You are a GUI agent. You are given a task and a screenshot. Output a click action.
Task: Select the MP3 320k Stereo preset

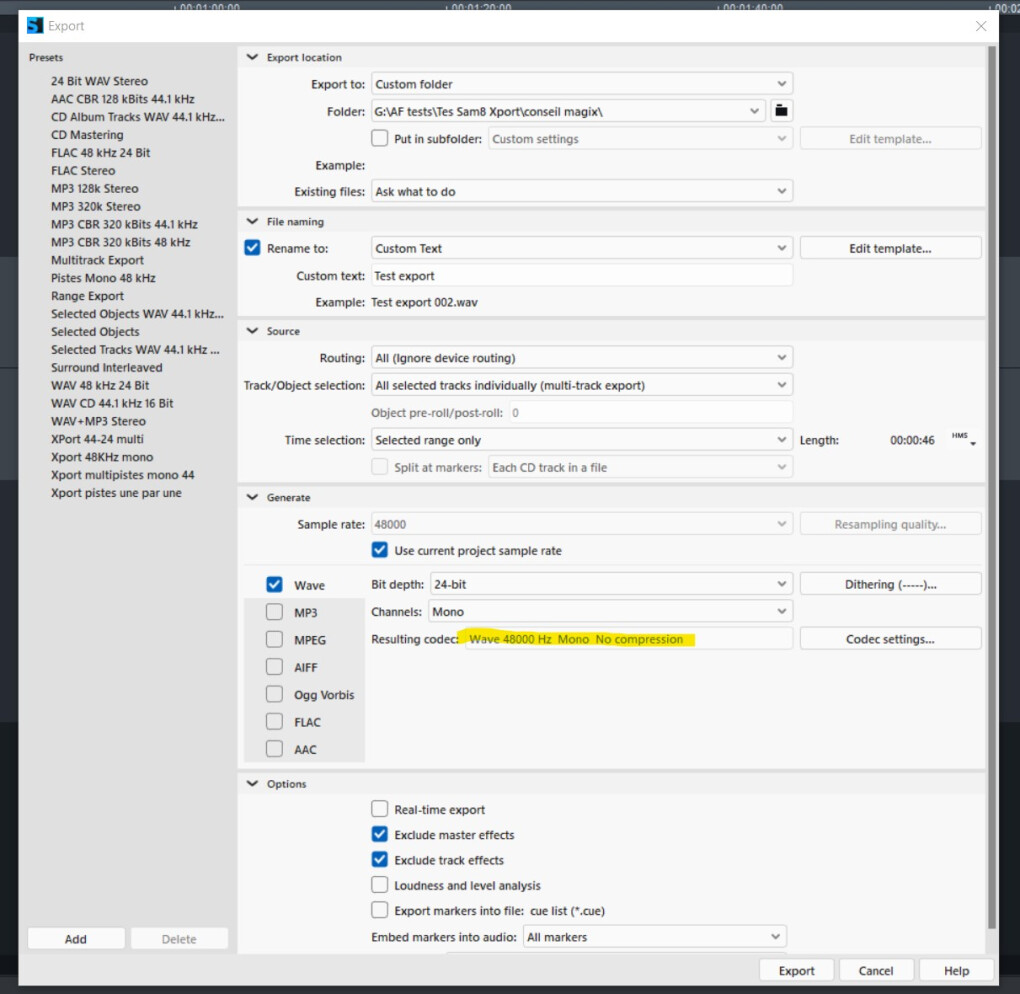click(x=96, y=206)
